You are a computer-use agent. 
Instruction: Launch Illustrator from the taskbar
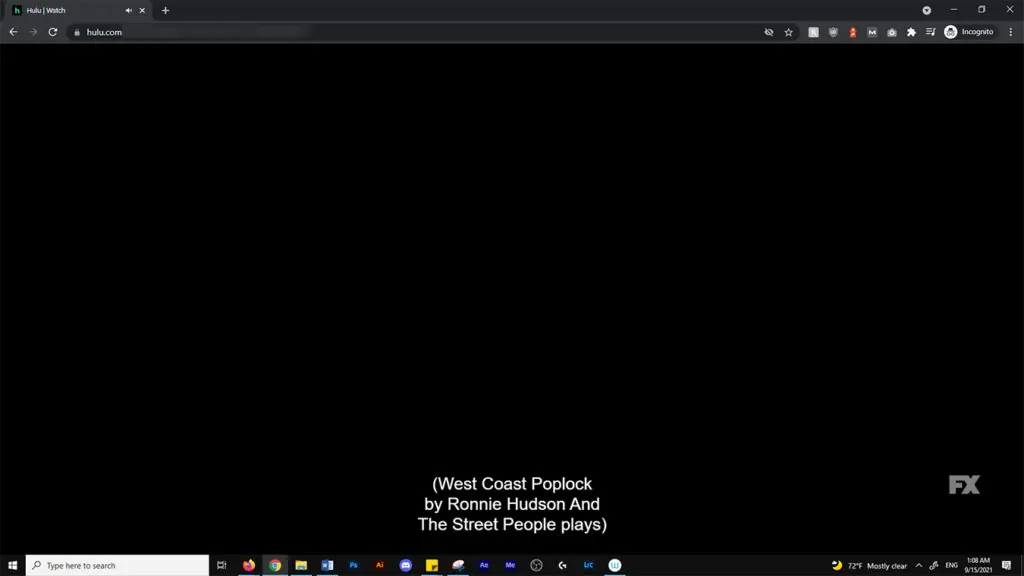[379, 566]
